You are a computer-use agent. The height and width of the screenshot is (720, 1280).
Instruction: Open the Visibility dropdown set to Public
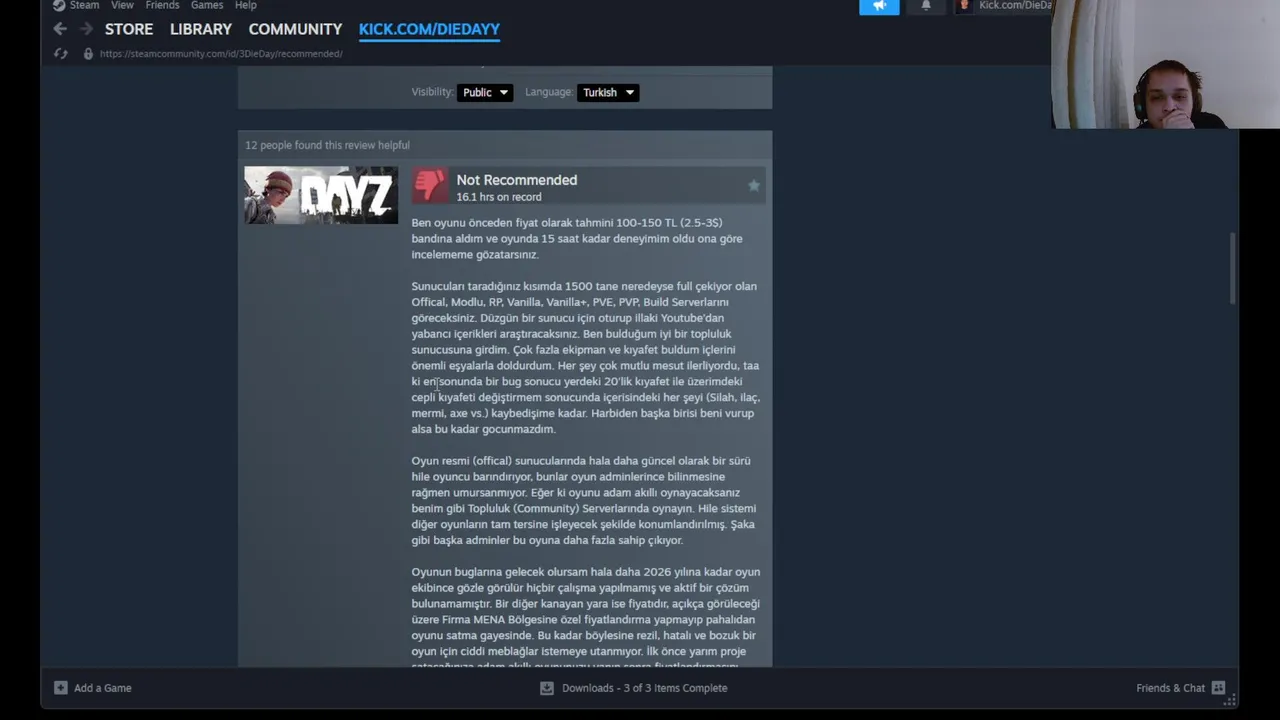485,92
